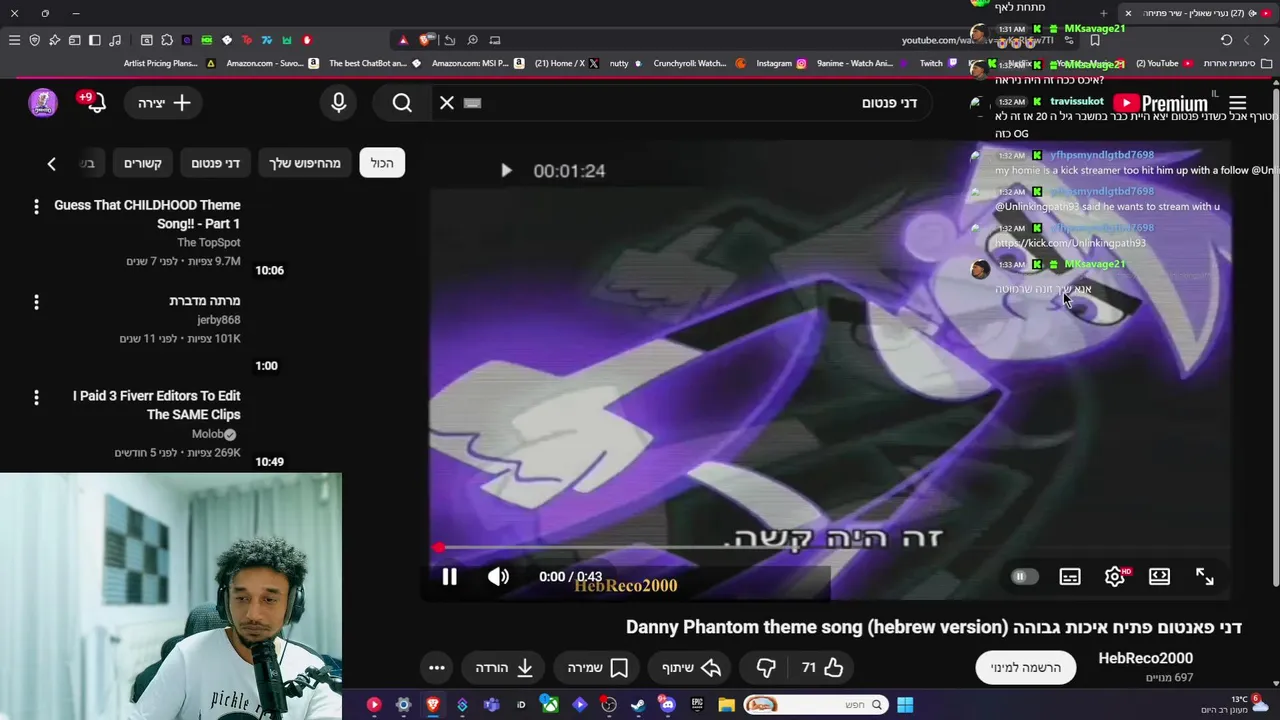The width and height of the screenshot is (1280, 720).
Task: Enter fullscreen with the player's fullscreen icon
Action: (x=1205, y=577)
